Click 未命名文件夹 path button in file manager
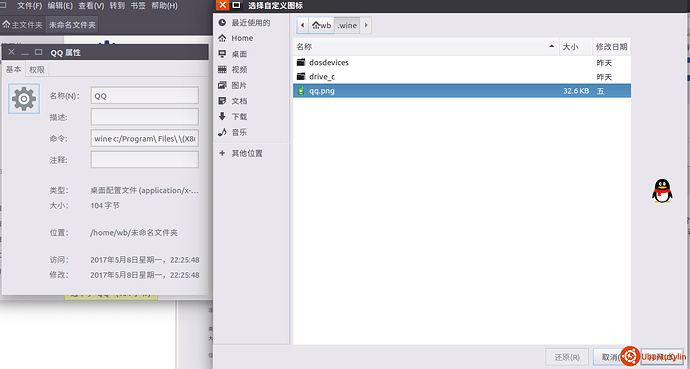Screen dimensions: 690x369 [x=72, y=25]
